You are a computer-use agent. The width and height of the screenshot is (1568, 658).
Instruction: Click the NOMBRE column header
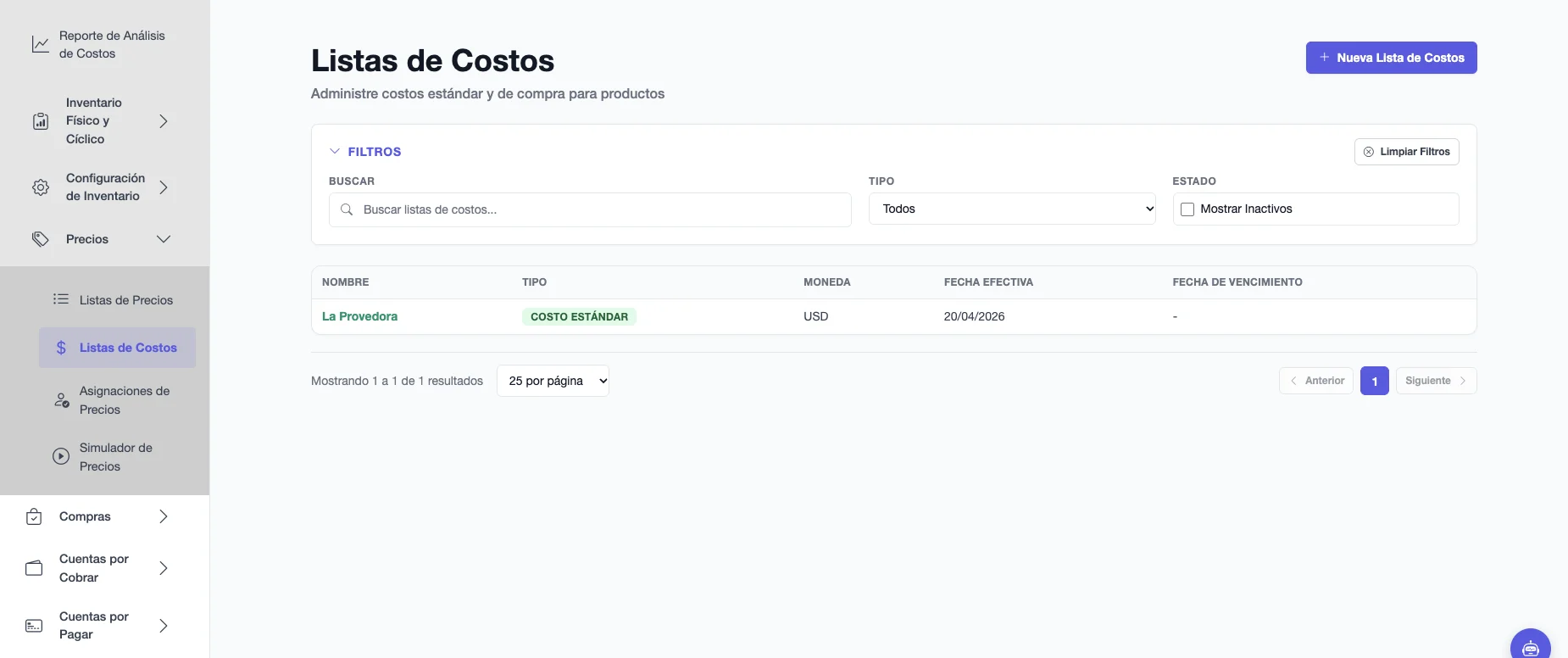(x=346, y=282)
